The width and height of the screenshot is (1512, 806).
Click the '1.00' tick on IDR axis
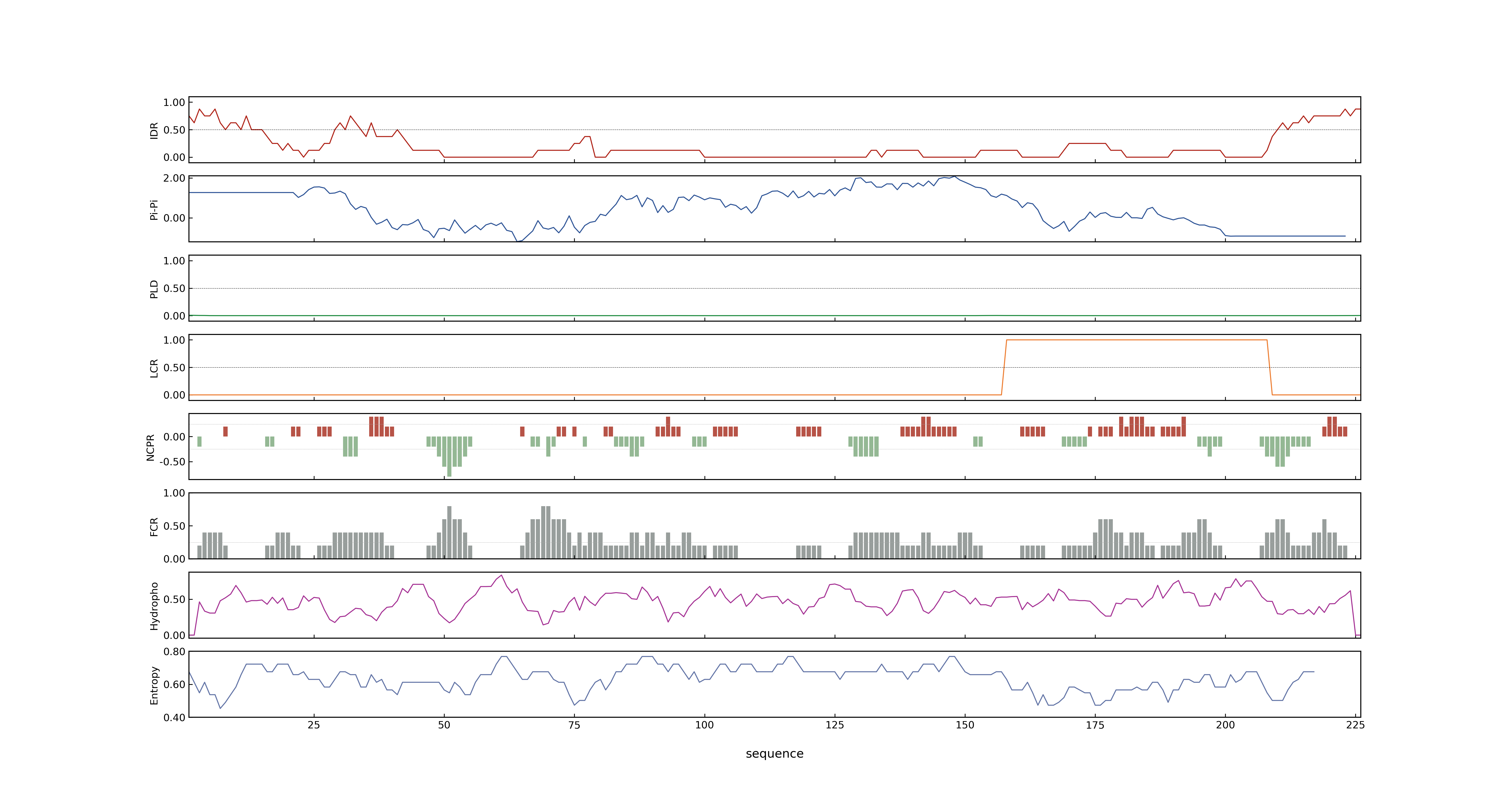(174, 103)
